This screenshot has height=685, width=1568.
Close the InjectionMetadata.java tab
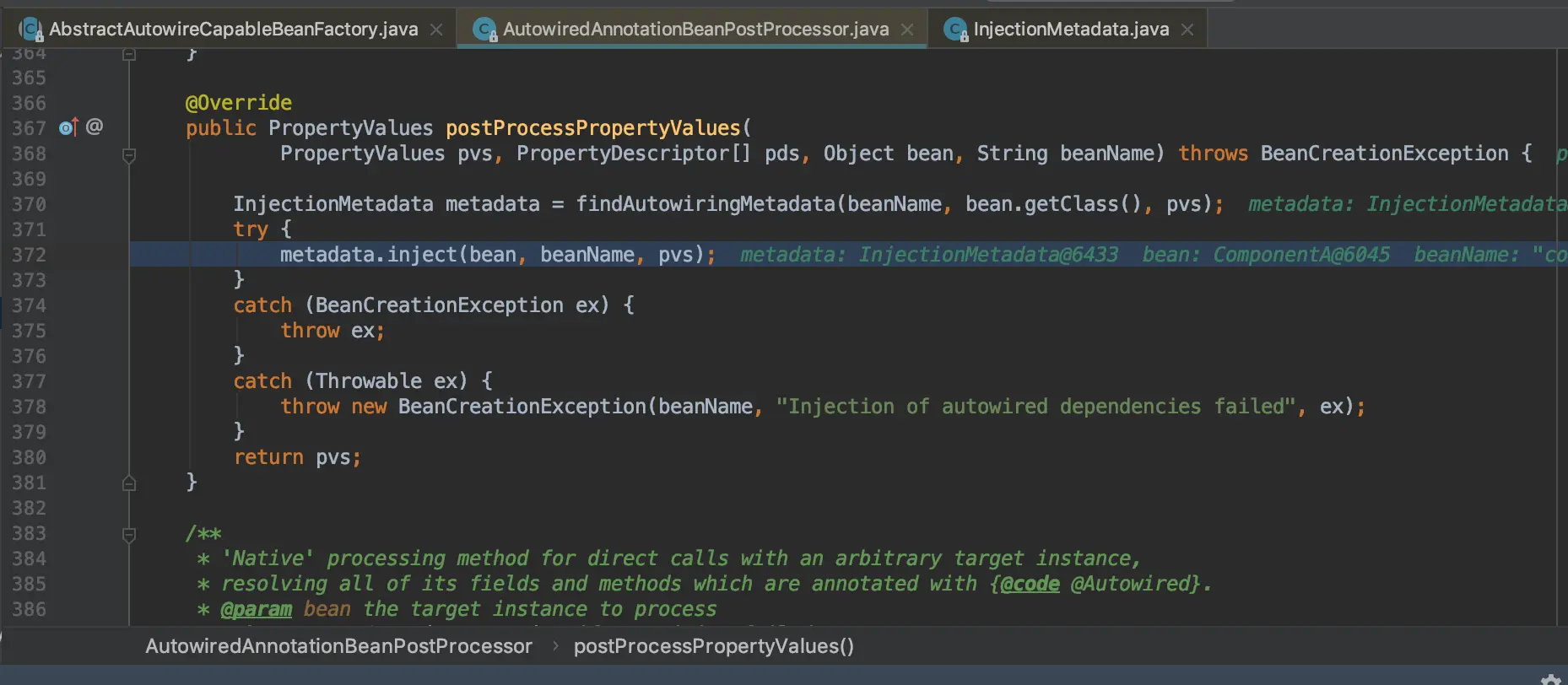(x=1187, y=30)
